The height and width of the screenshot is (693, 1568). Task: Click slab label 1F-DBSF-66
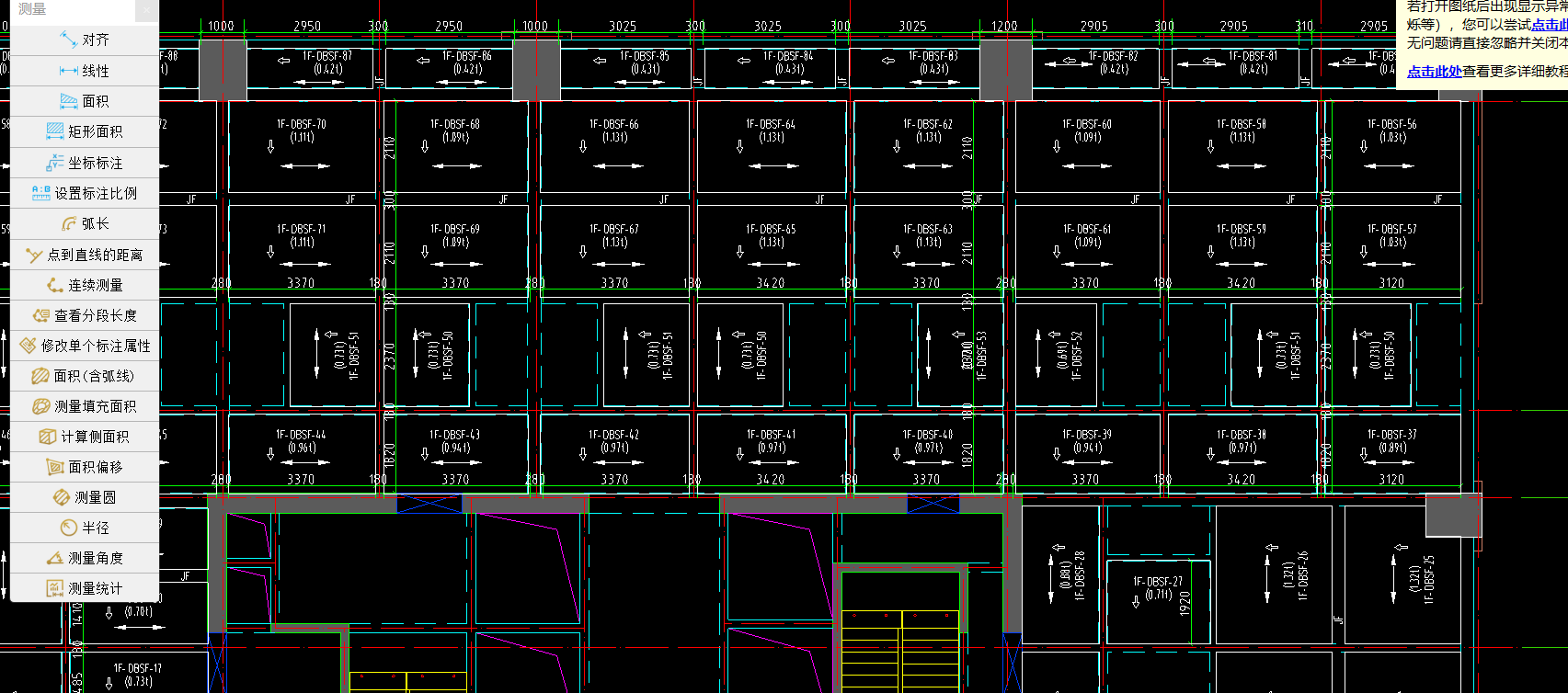point(614,124)
